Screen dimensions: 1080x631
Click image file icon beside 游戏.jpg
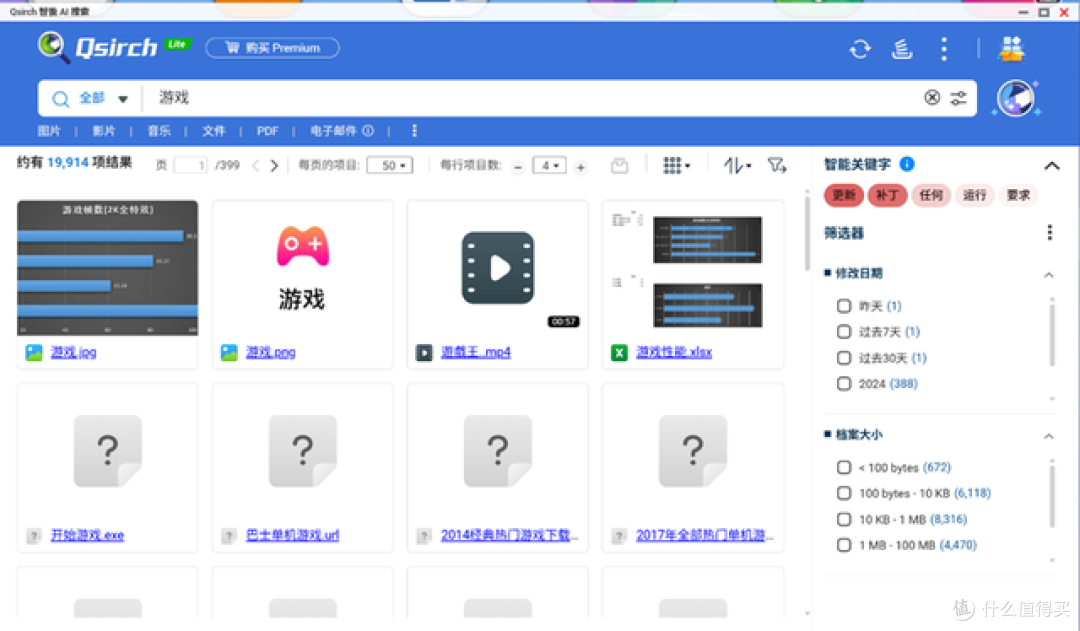click(34, 353)
